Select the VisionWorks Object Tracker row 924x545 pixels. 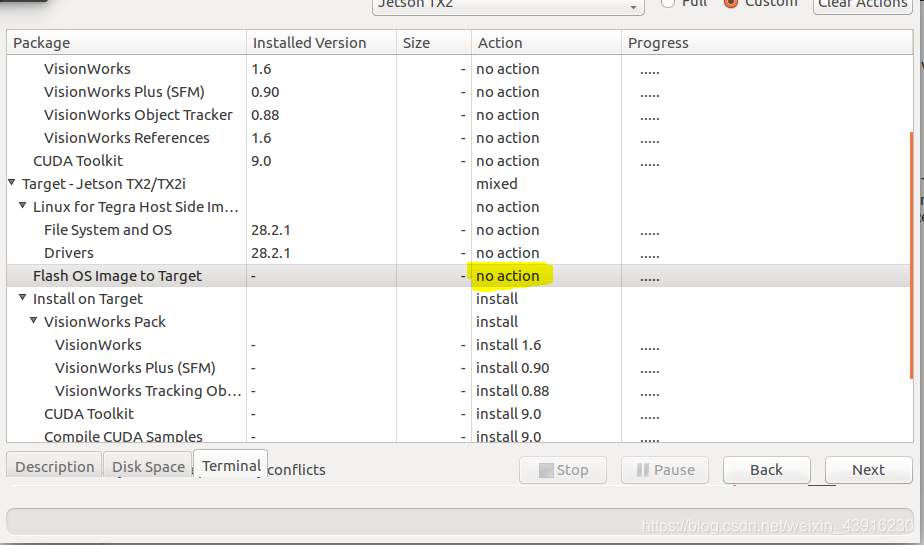[x=460, y=115]
